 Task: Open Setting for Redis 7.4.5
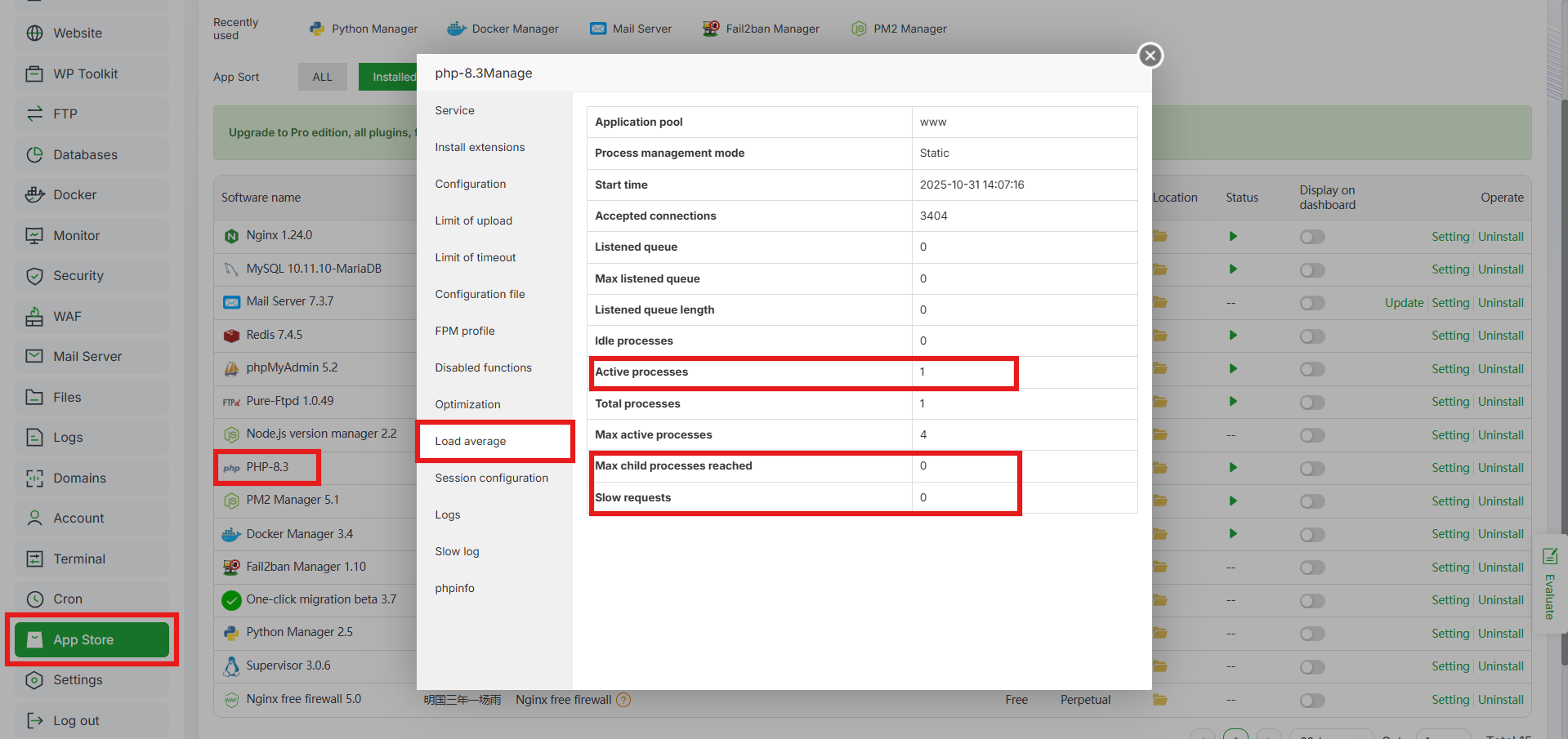(1450, 336)
